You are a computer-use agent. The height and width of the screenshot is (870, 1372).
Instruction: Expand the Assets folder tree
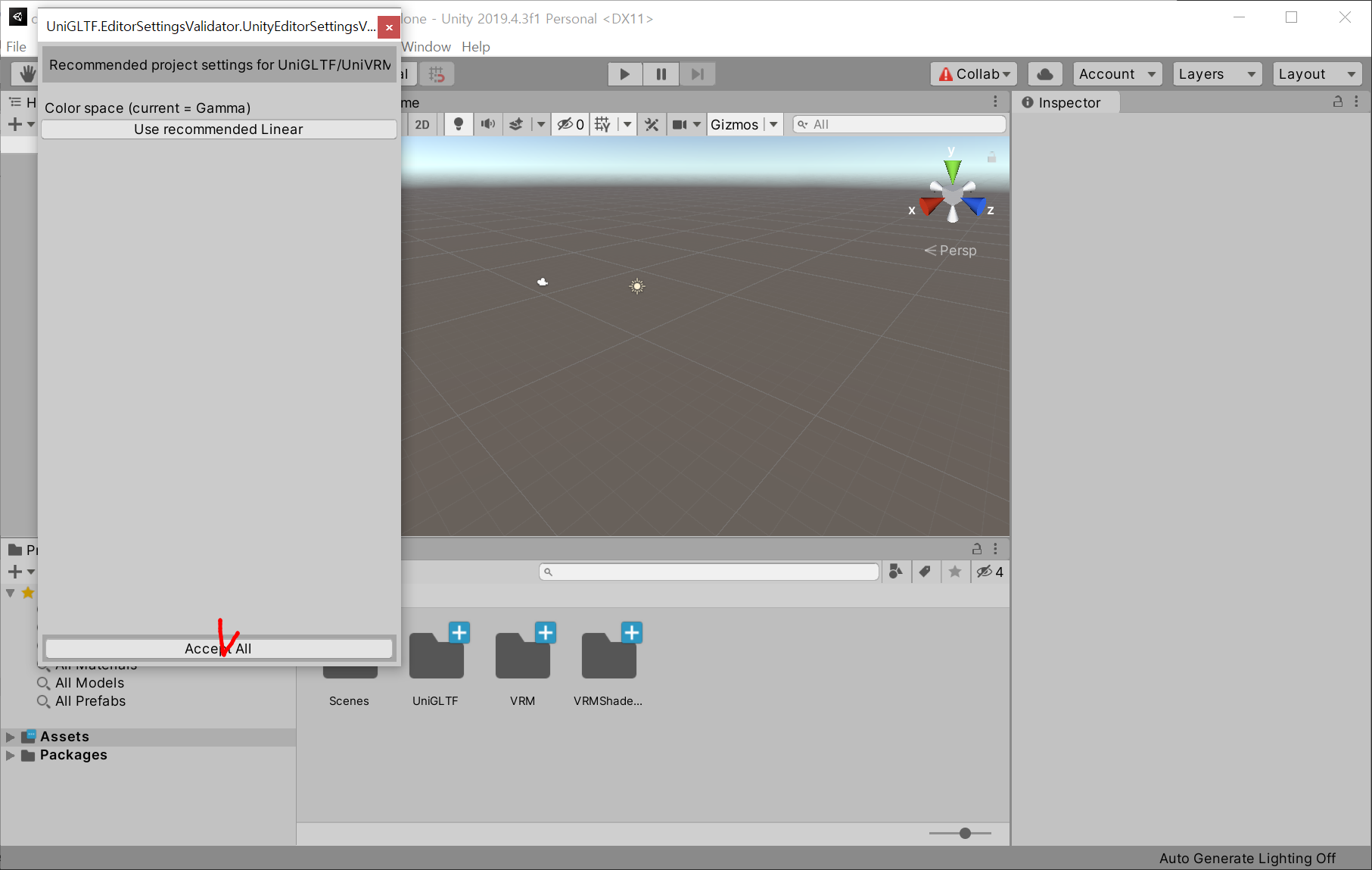(10, 737)
